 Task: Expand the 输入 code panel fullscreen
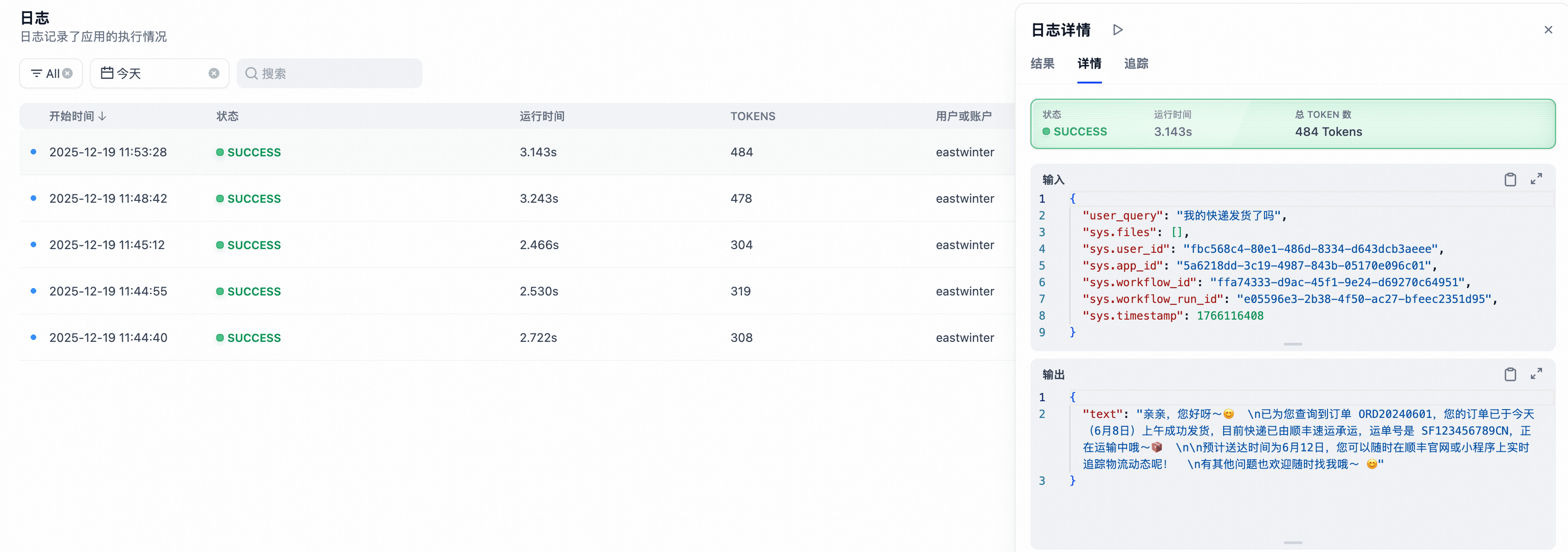pyautogui.click(x=1536, y=179)
